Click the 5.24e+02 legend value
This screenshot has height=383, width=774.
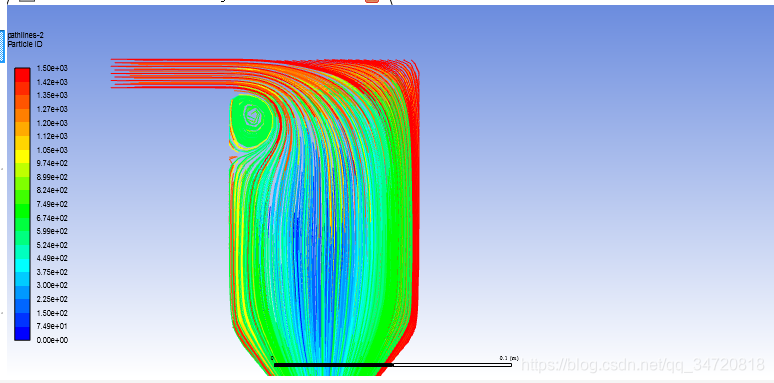(52, 245)
